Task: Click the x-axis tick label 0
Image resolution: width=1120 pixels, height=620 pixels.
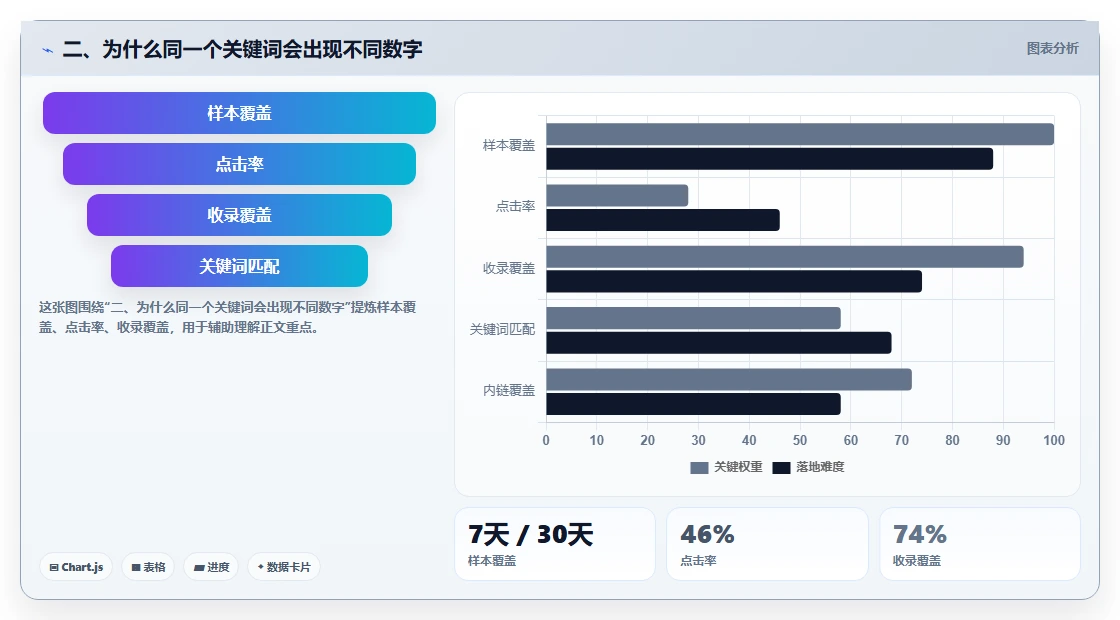Action: click(546, 441)
